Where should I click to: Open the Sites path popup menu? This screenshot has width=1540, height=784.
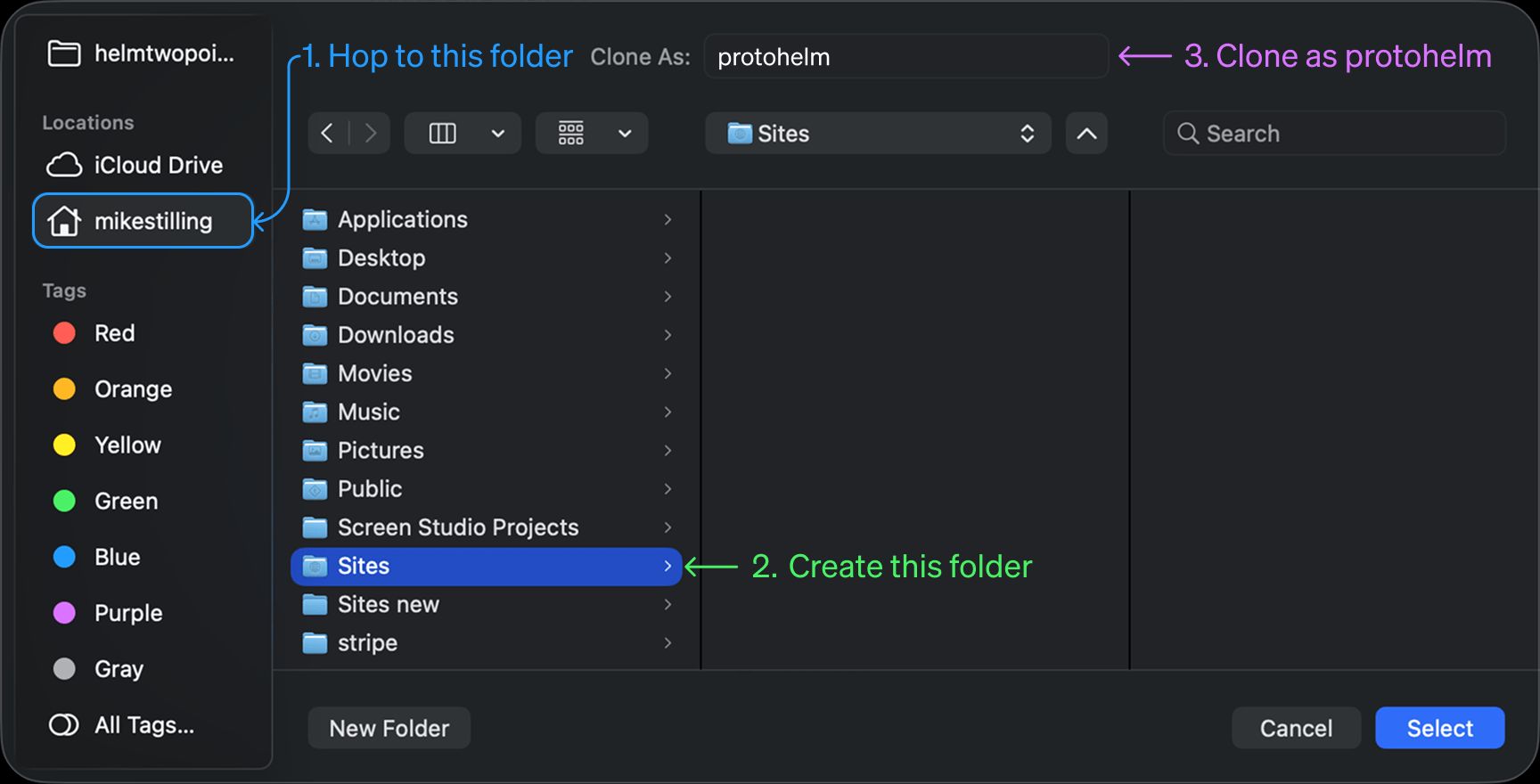tap(878, 134)
